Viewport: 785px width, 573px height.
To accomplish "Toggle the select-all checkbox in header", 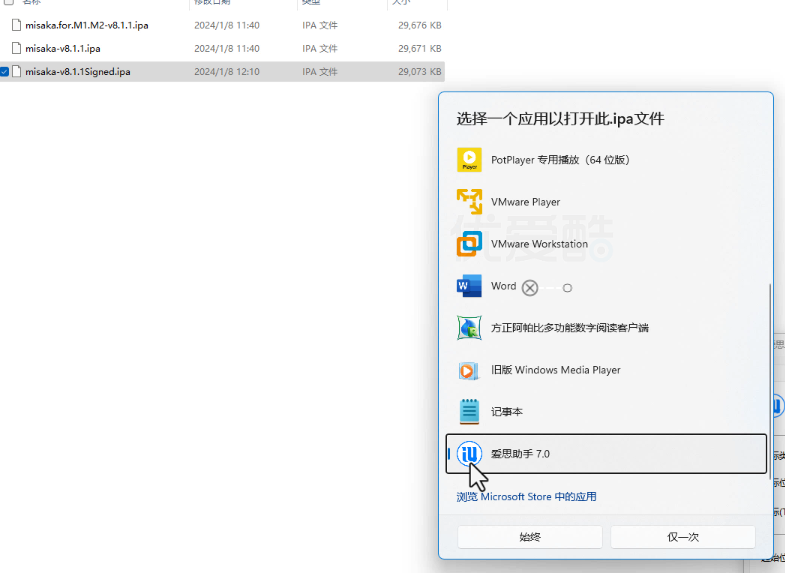I will 9,2.
